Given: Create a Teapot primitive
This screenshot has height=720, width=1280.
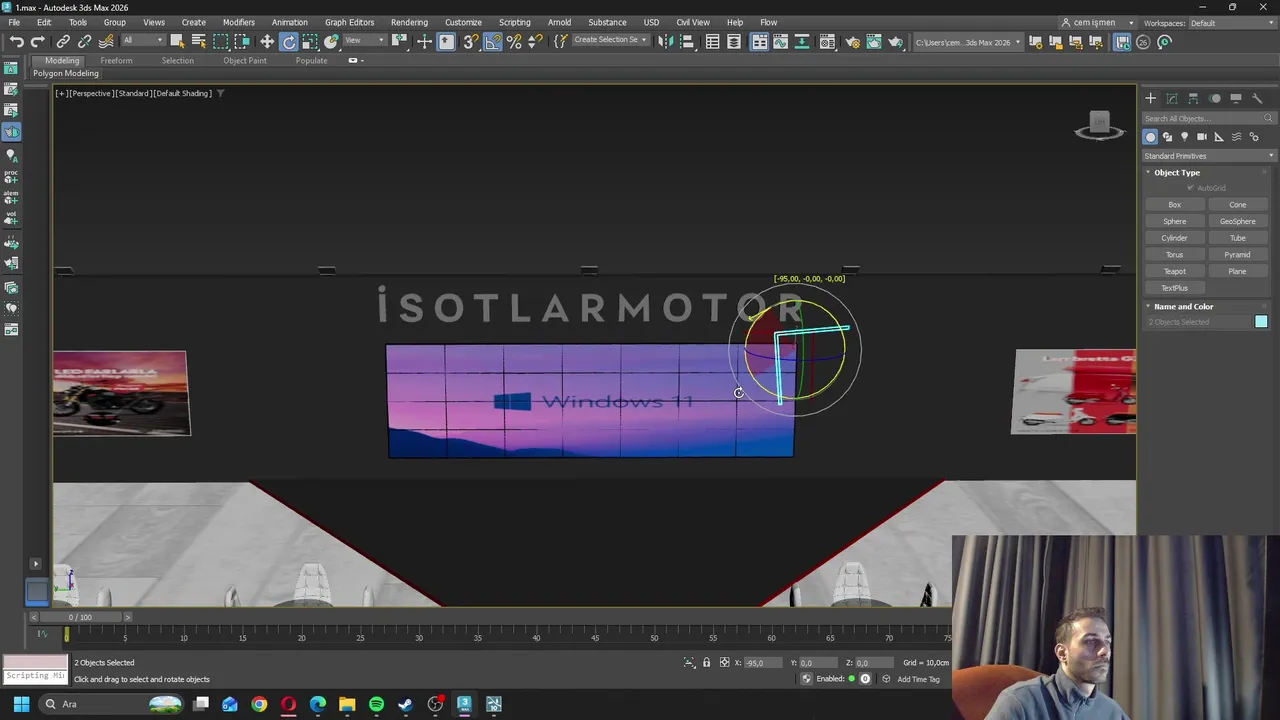Looking at the screenshot, I should pyautogui.click(x=1174, y=271).
